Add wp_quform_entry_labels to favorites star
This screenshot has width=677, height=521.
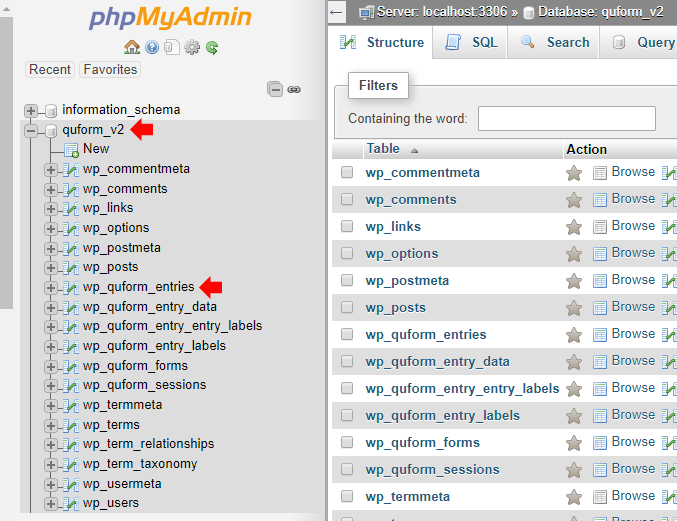574,416
